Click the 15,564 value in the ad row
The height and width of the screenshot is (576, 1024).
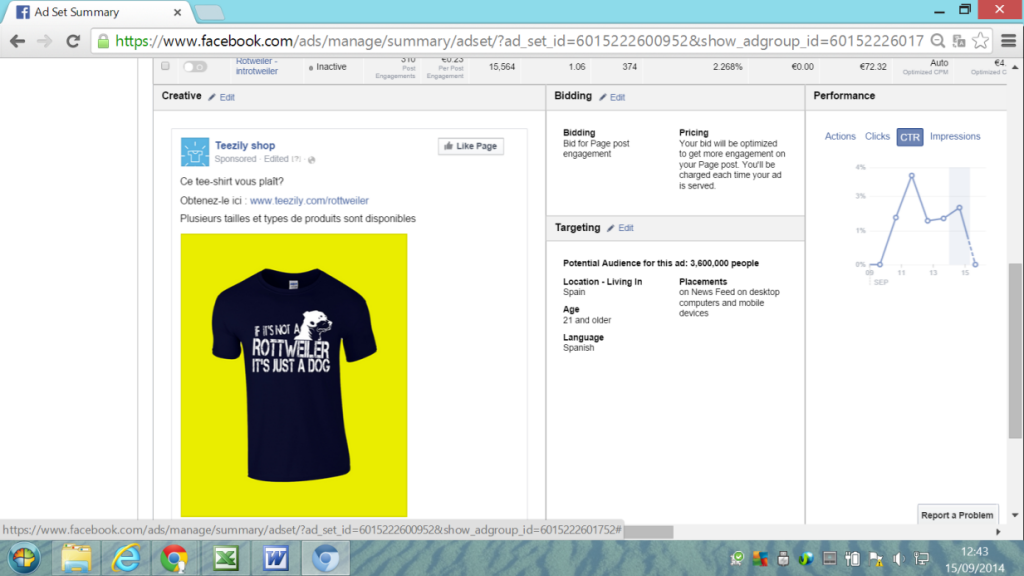point(502,67)
